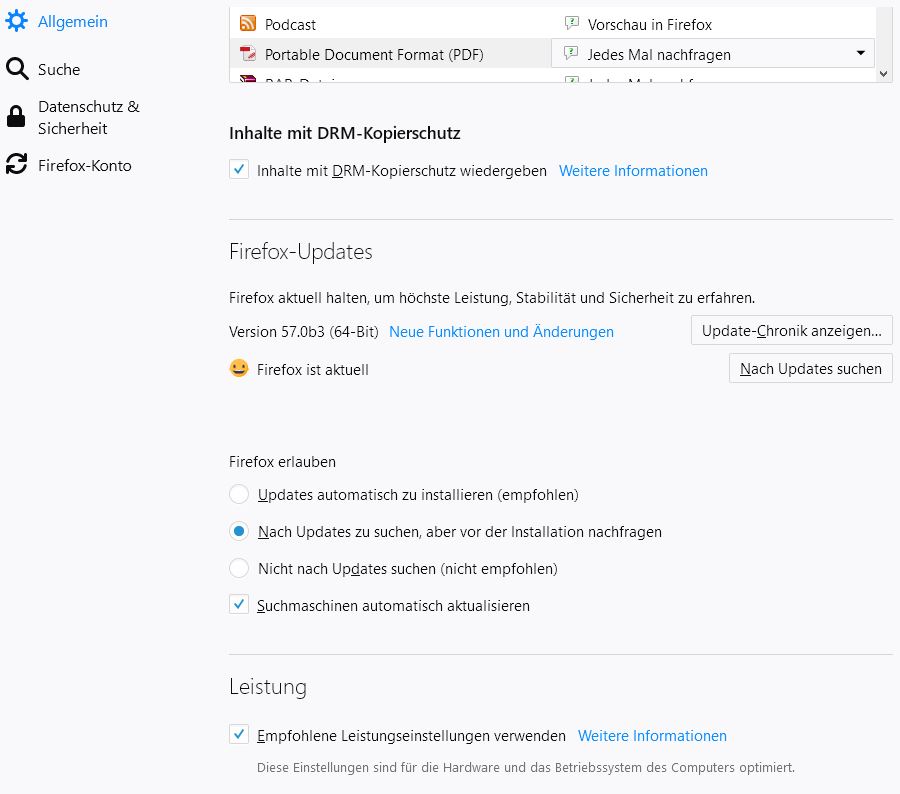The height and width of the screenshot is (794, 900).
Task: Click the Suche magnifier icon
Action: (17, 69)
